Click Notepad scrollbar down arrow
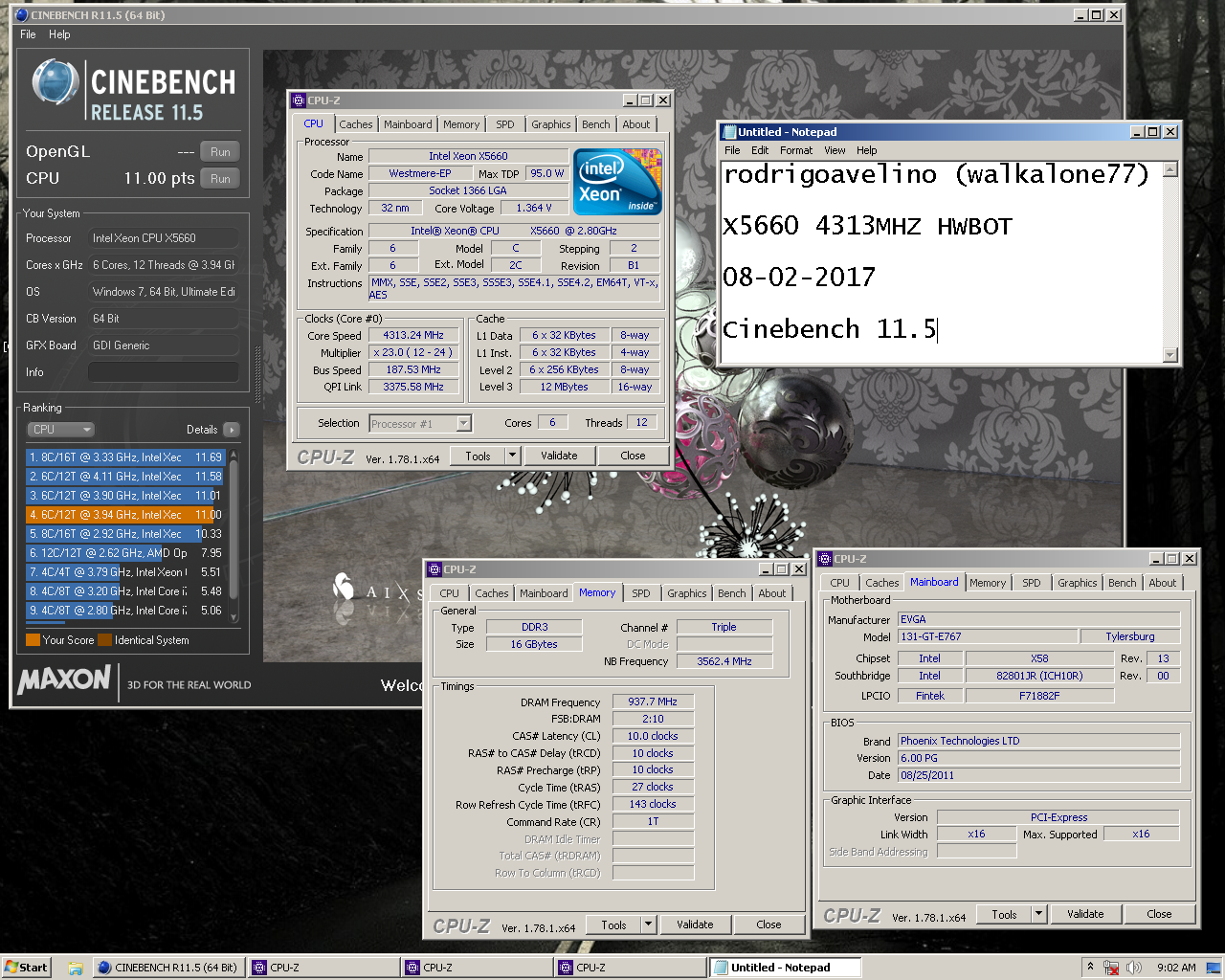Screen dimensions: 1225x980 pyautogui.click(x=1169, y=355)
